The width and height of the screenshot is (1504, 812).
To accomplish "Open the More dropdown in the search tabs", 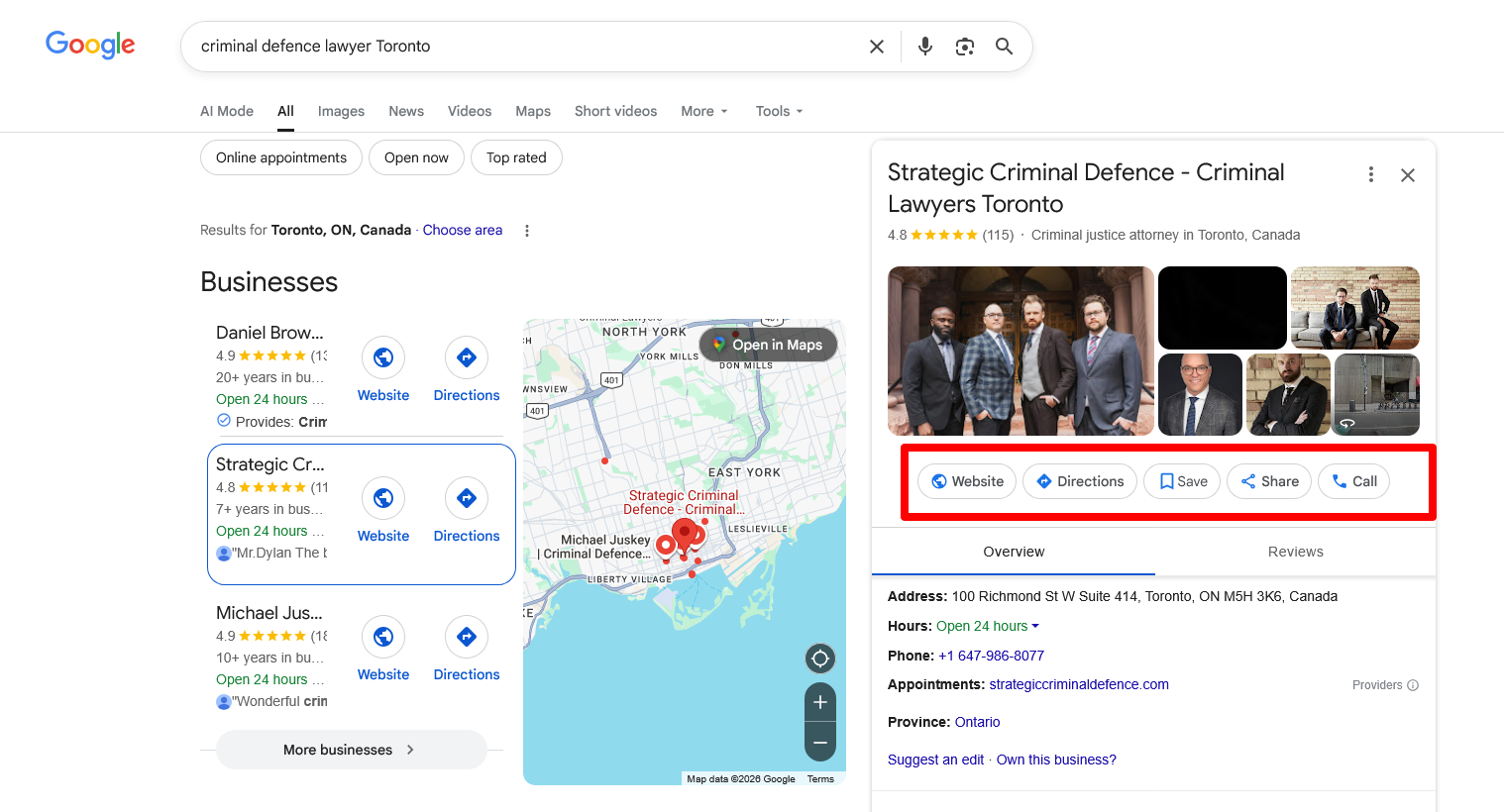I will [x=703, y=111].
